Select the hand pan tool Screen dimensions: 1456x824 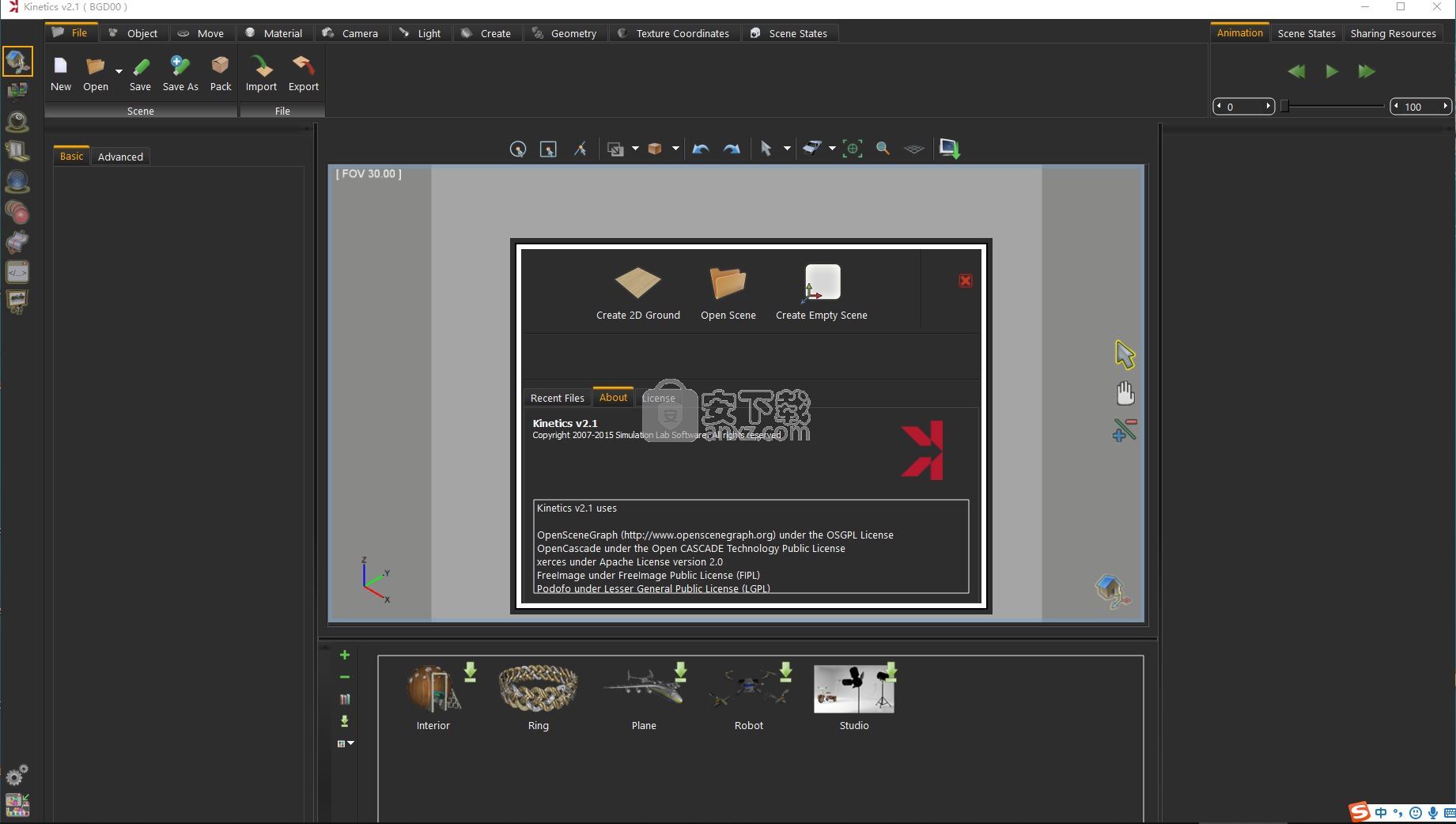coord(1125,394)
